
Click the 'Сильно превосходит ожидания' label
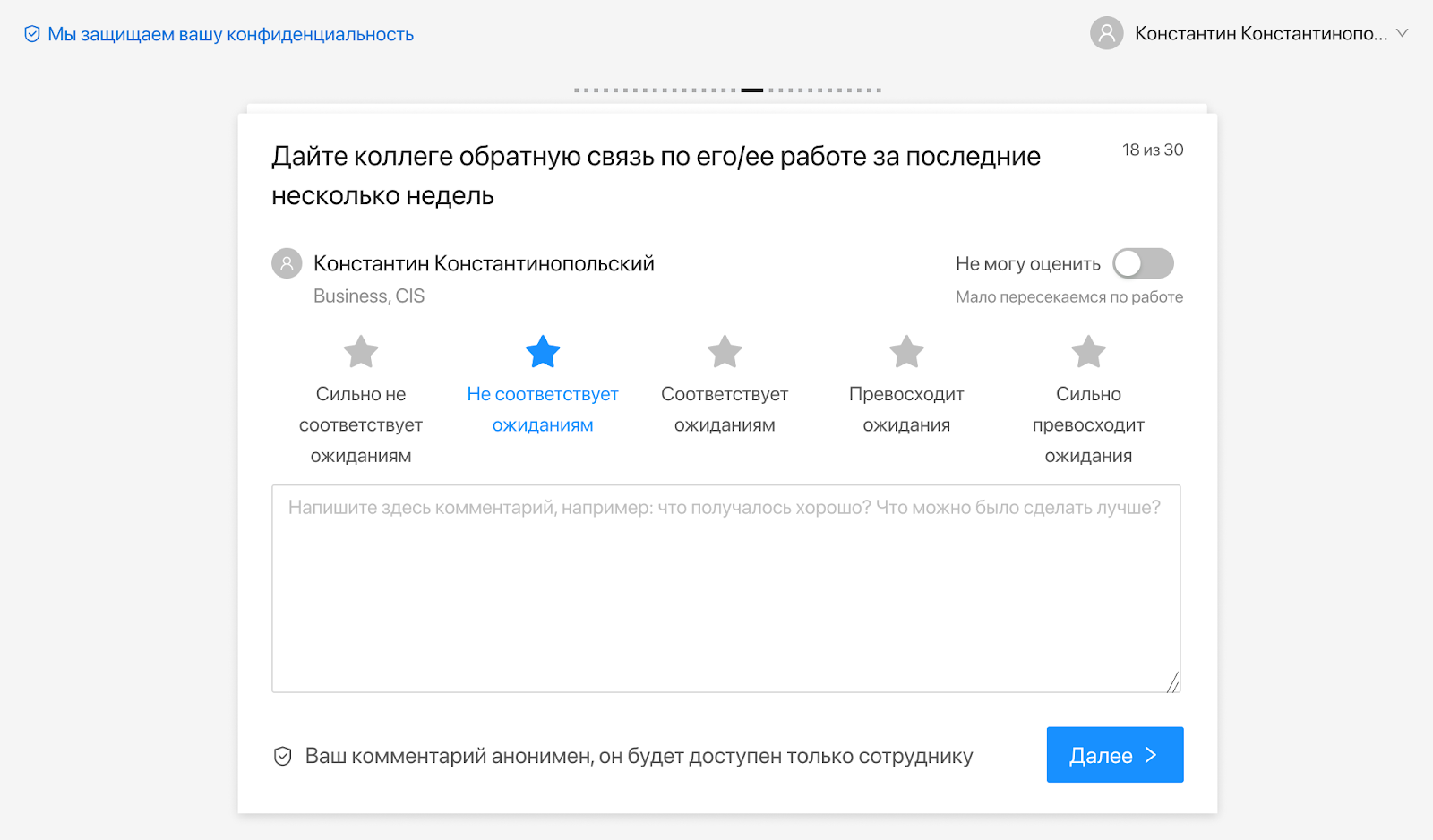[1088, 424]
